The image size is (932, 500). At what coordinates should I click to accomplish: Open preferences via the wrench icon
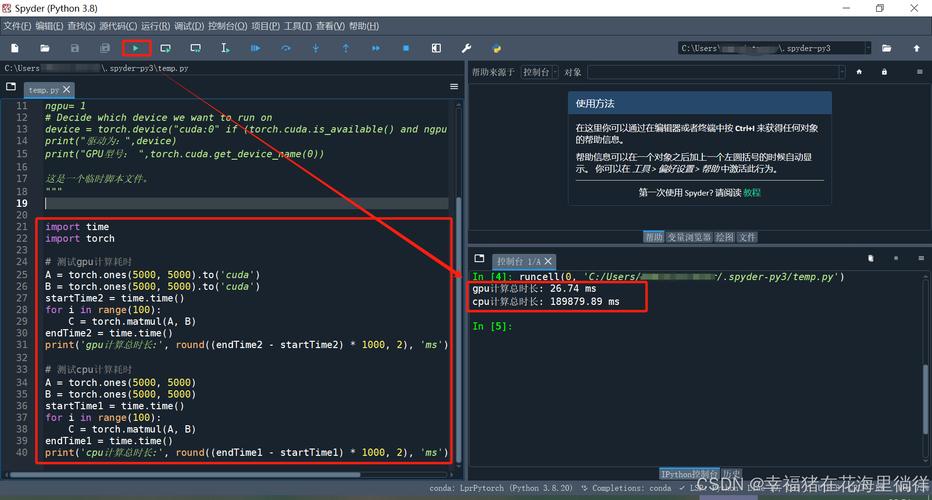(x=467, y=48)
